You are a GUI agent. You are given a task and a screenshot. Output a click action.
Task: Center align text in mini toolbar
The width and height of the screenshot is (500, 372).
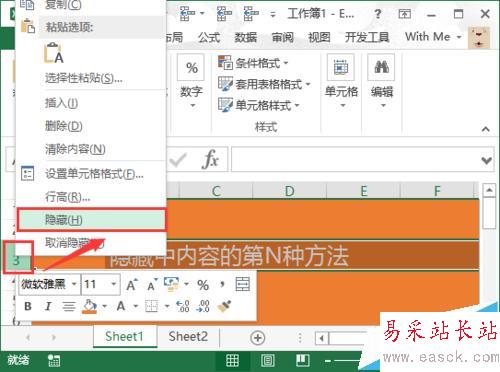[69, 306]
